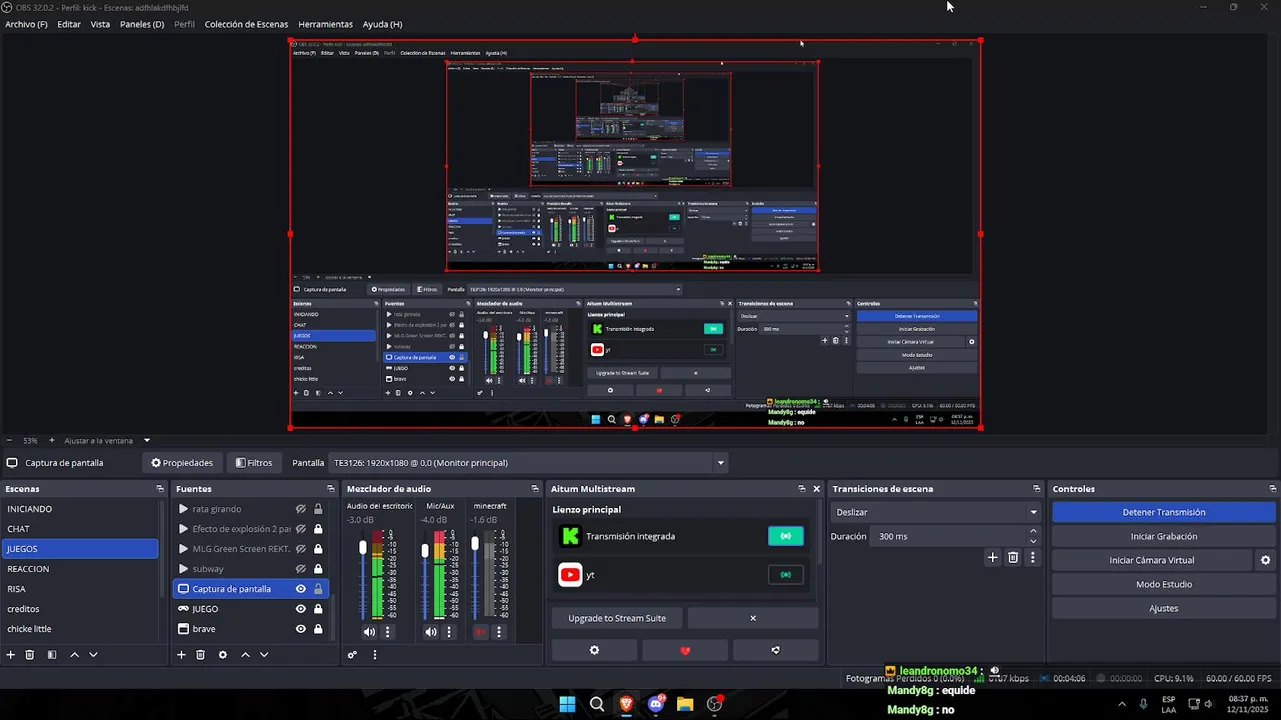Show MLG Green Screen source visibility

point(300,549)
